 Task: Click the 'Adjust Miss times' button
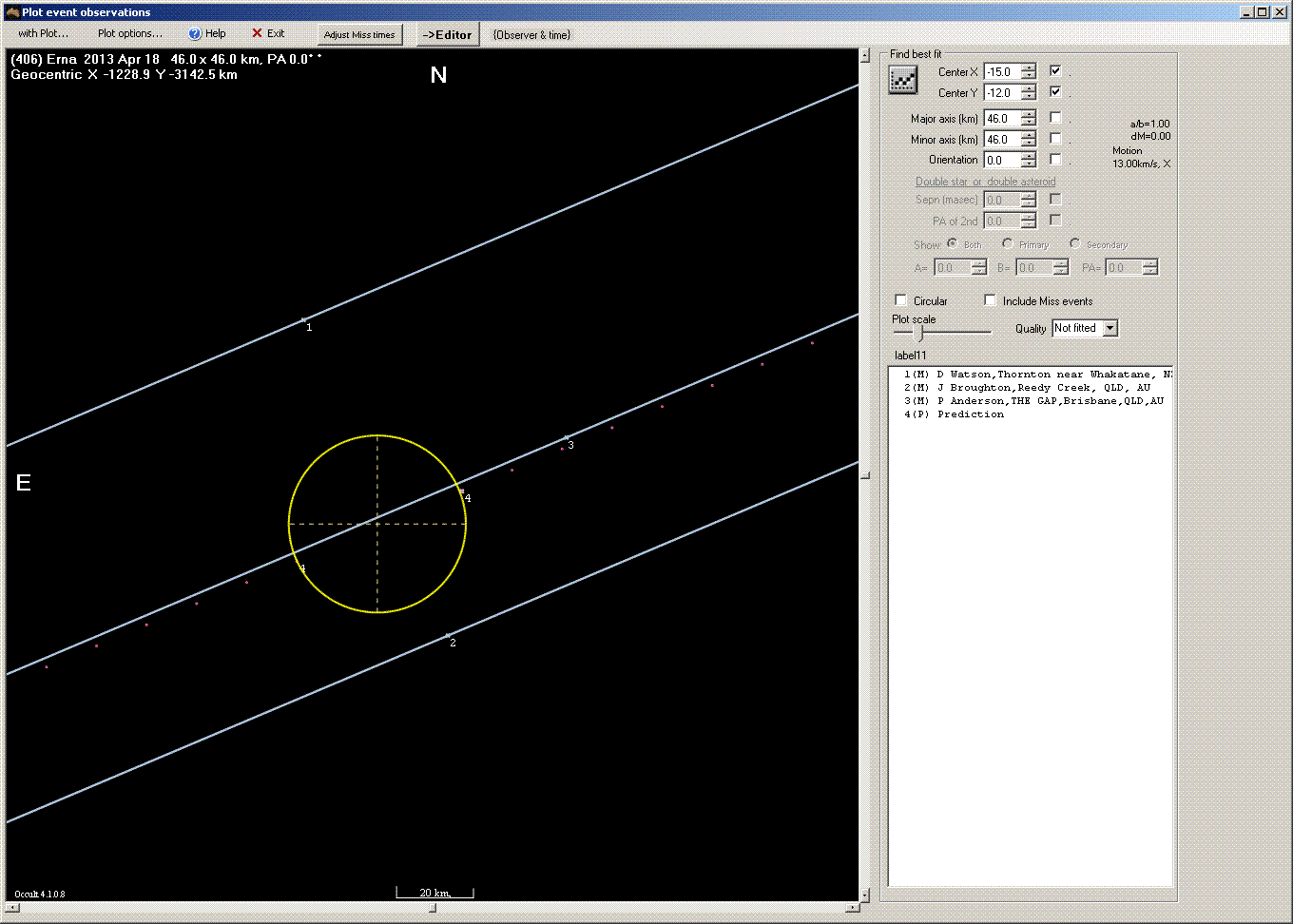(359, 34)
